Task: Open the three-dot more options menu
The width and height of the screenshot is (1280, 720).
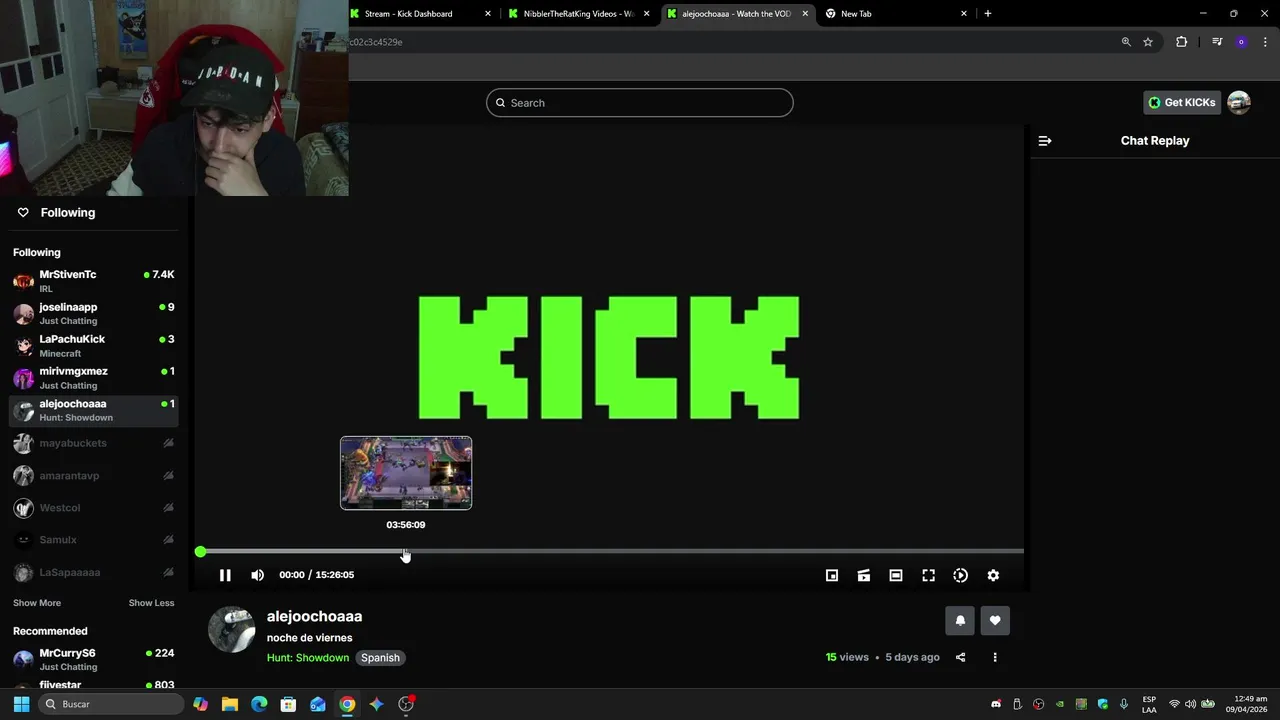Action: [x=995, y=657]
